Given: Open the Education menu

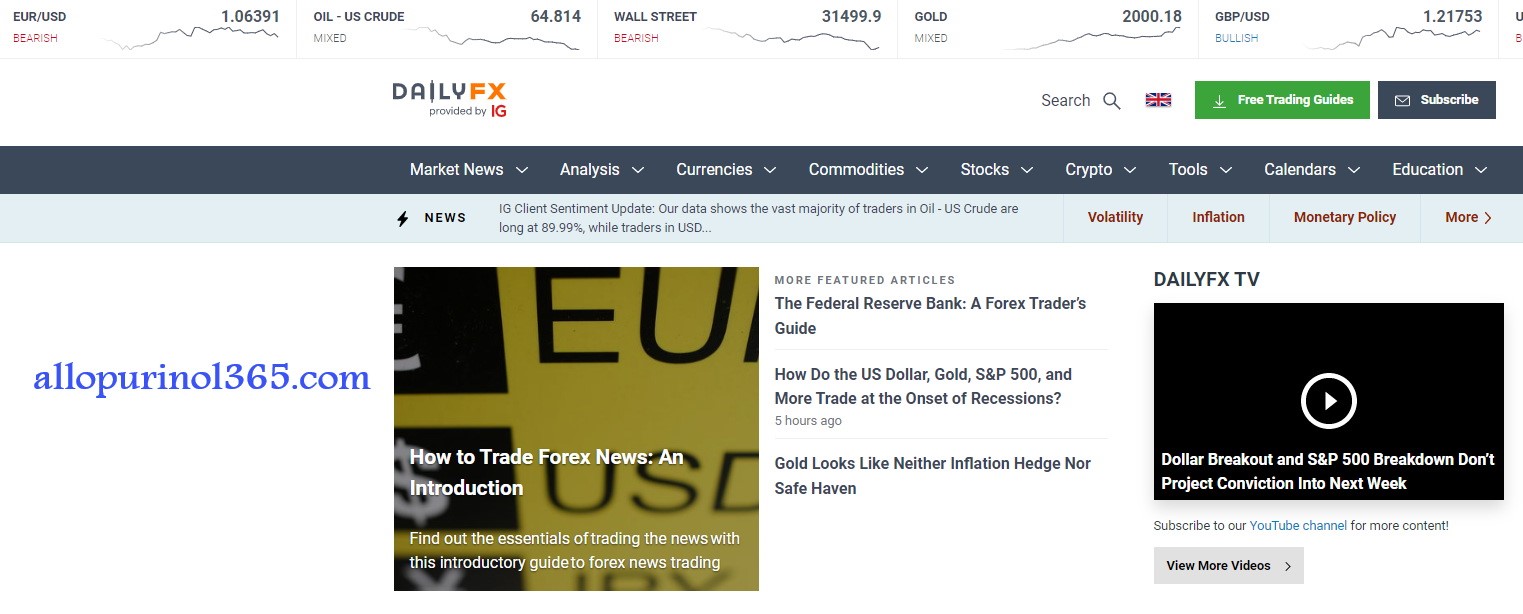Looking at the screenshot, I should tap(1428, 170).
